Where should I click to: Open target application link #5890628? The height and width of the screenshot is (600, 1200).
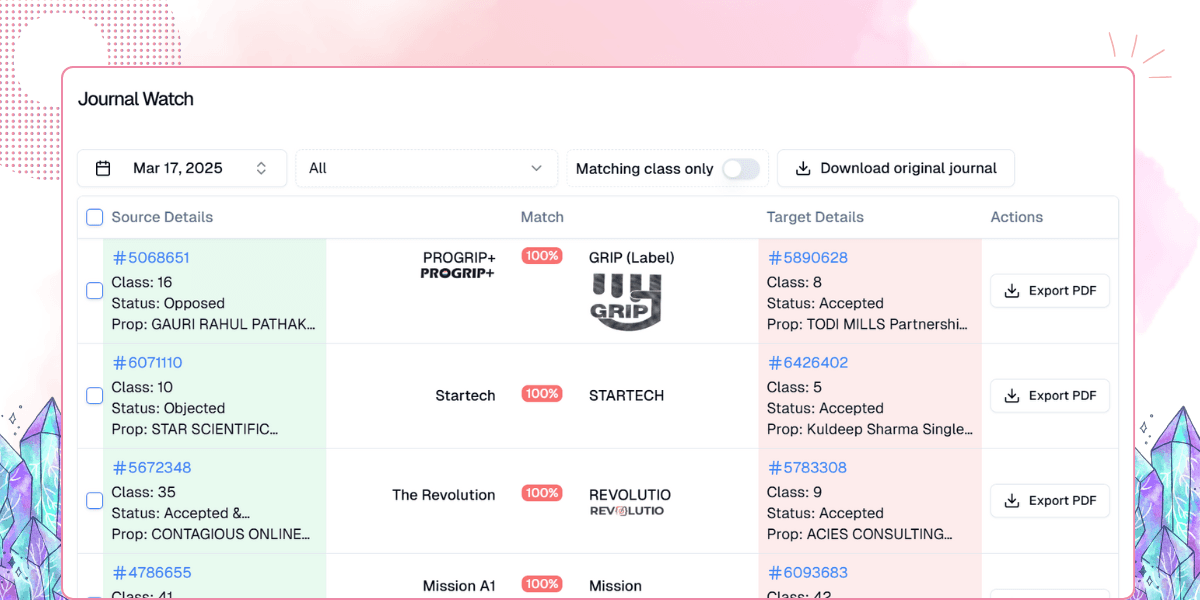click(x=807, y=258)
